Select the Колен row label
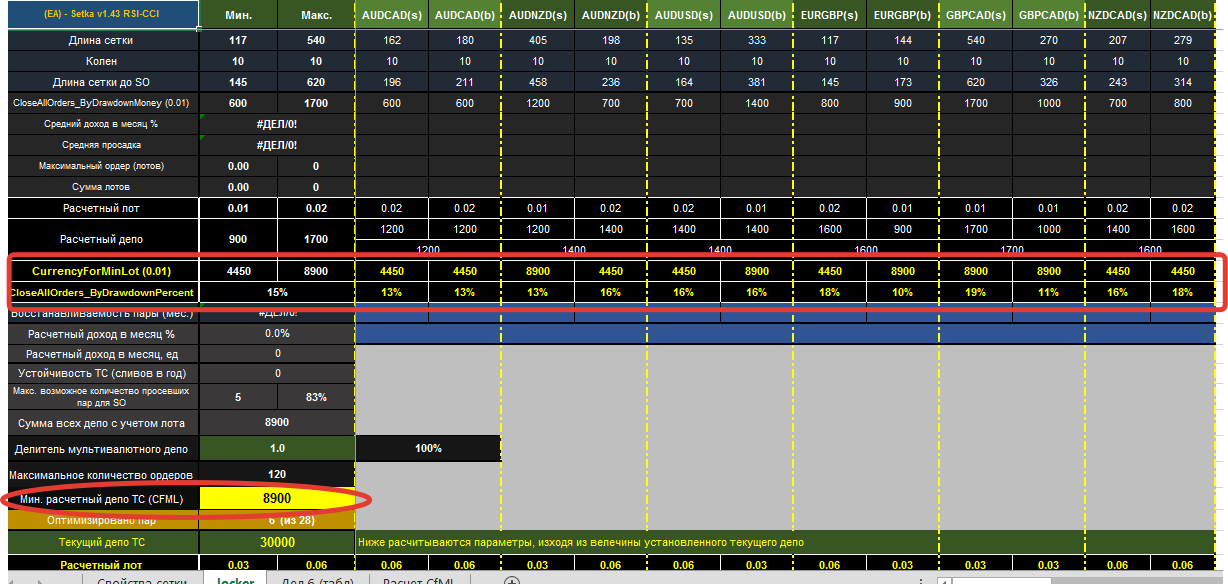This screenshot has height=584, width=1228. tap(103, 61)
